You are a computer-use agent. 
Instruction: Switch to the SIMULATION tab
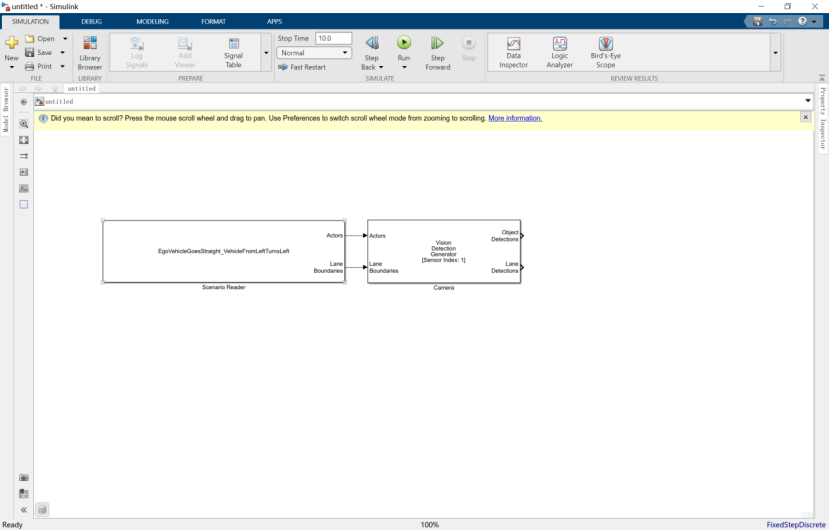coord(30,22)
